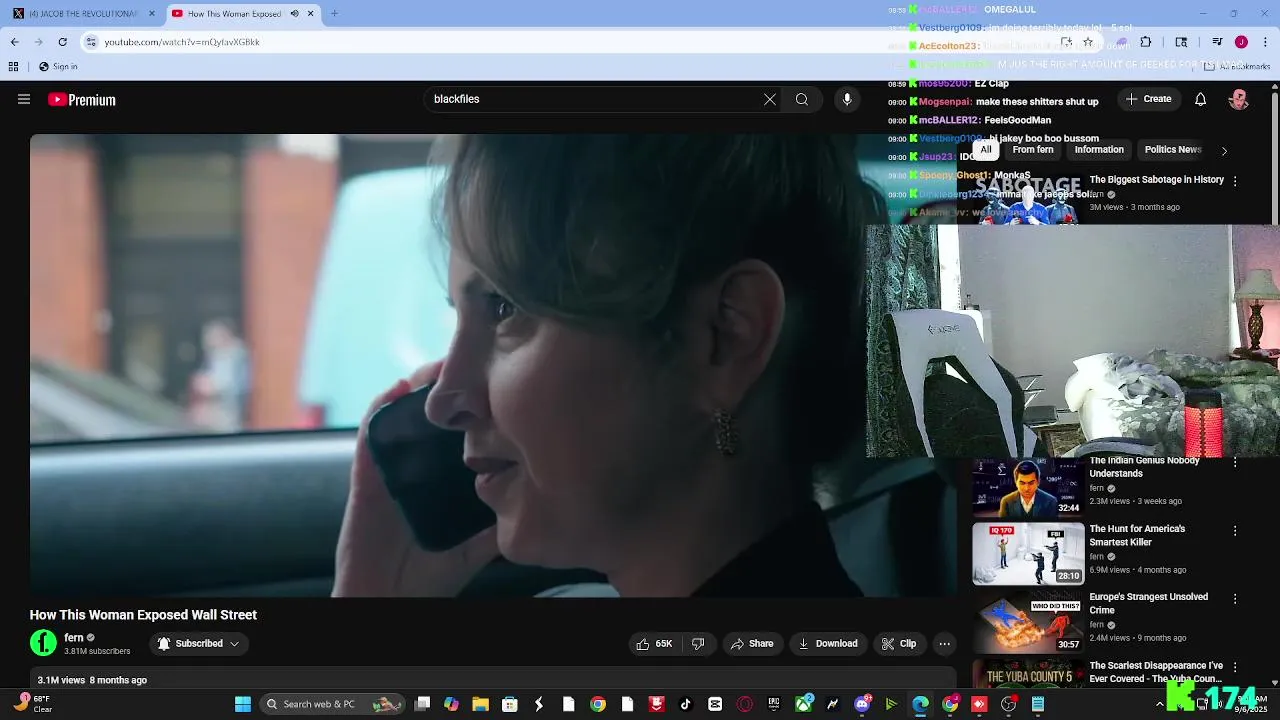Select the All filter chip
The height and width of the screenshot is (720, 1280).
coord(986,150)
